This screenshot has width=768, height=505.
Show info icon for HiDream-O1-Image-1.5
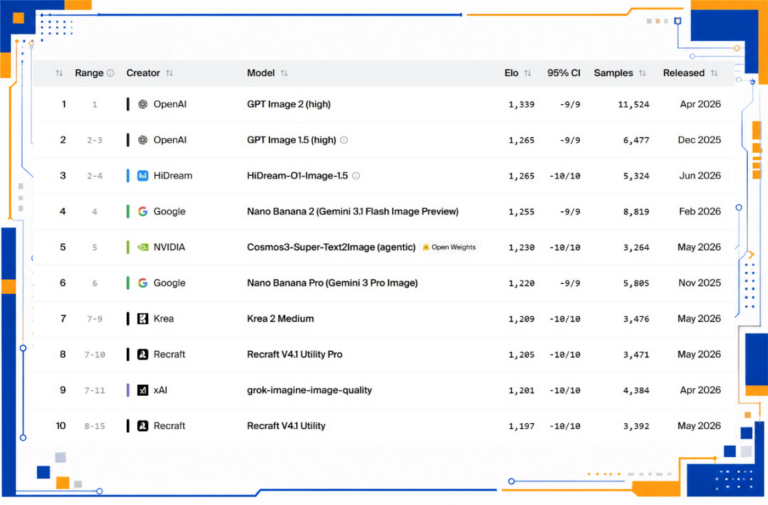point(356,176)
